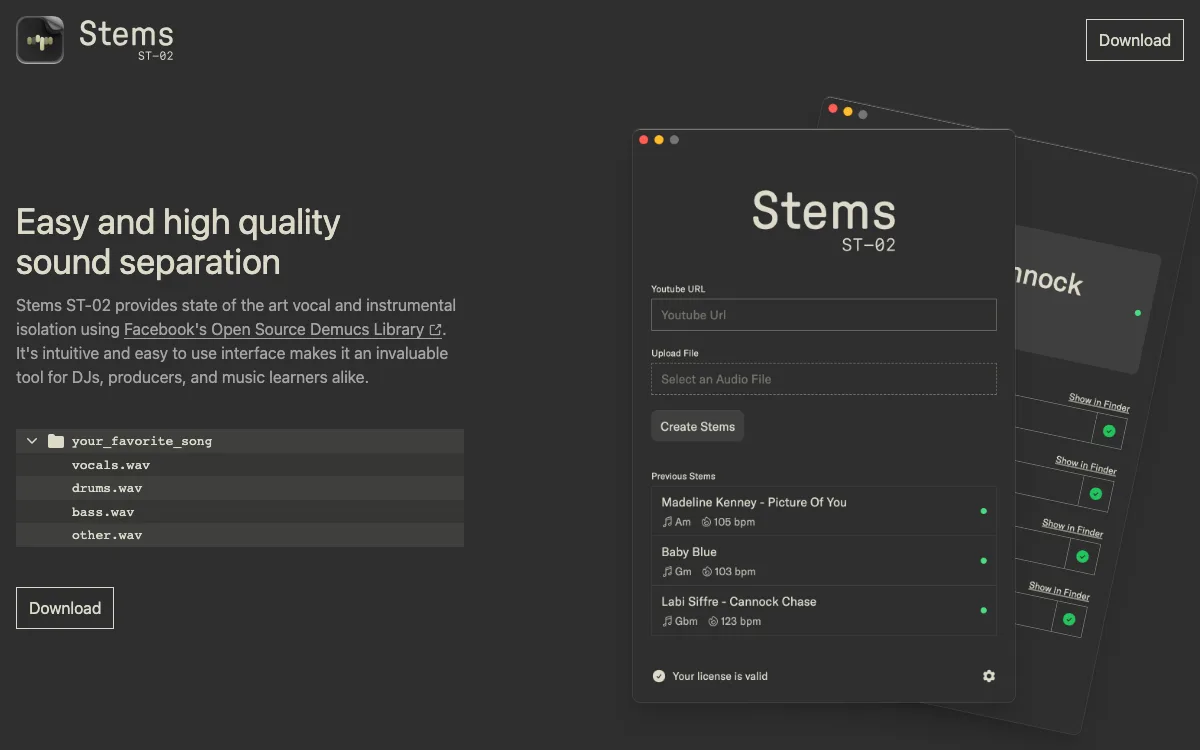This screenshot has height=750, width=1200.
Task: Click the fourth Show in Finder link in back window
Action: tap(1059, 591)
